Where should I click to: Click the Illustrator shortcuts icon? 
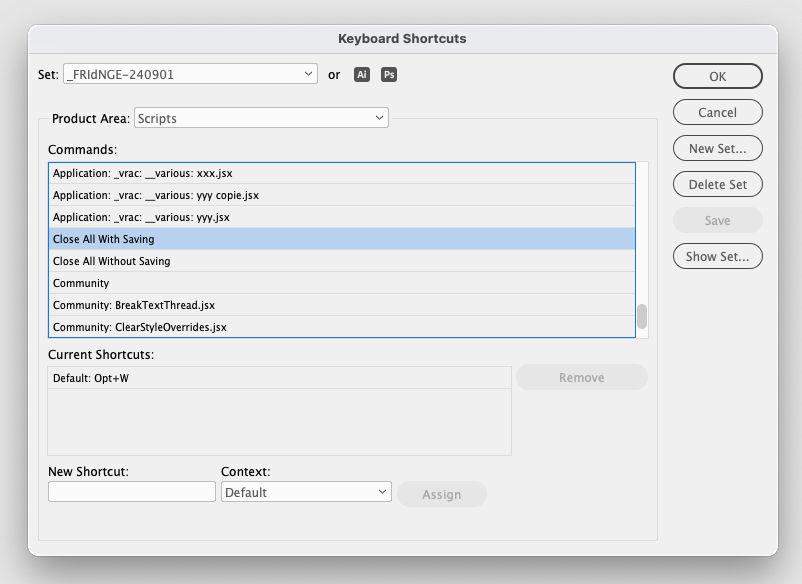coord(362,75)
